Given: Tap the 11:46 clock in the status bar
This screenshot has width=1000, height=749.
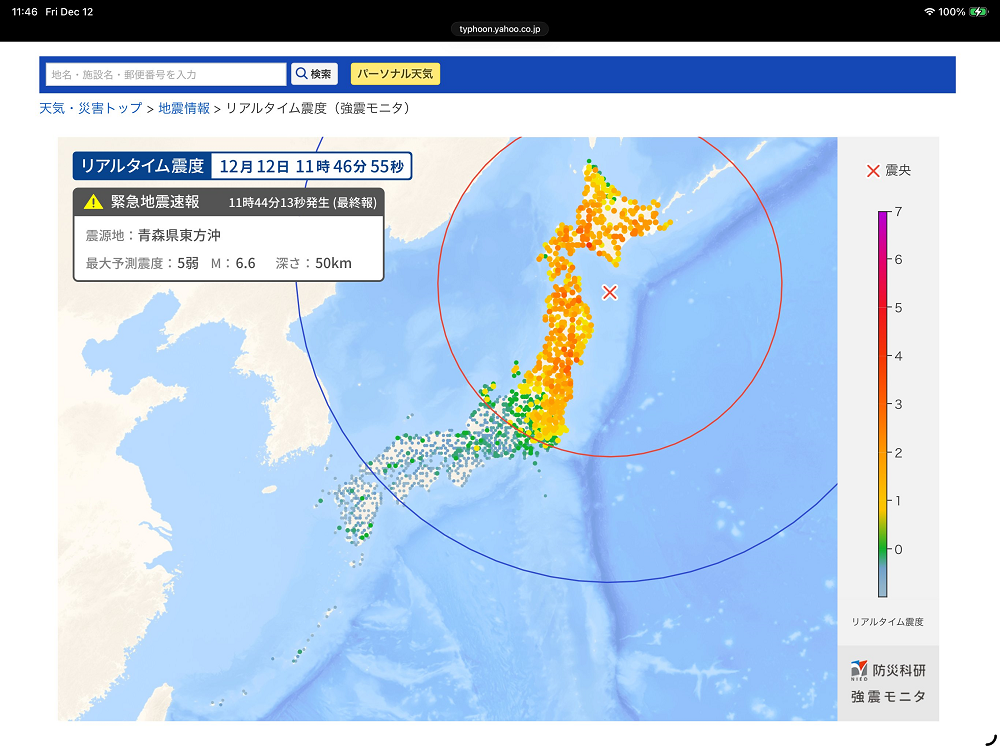Looking at the screenshot, I should click(x=25, y=12).
